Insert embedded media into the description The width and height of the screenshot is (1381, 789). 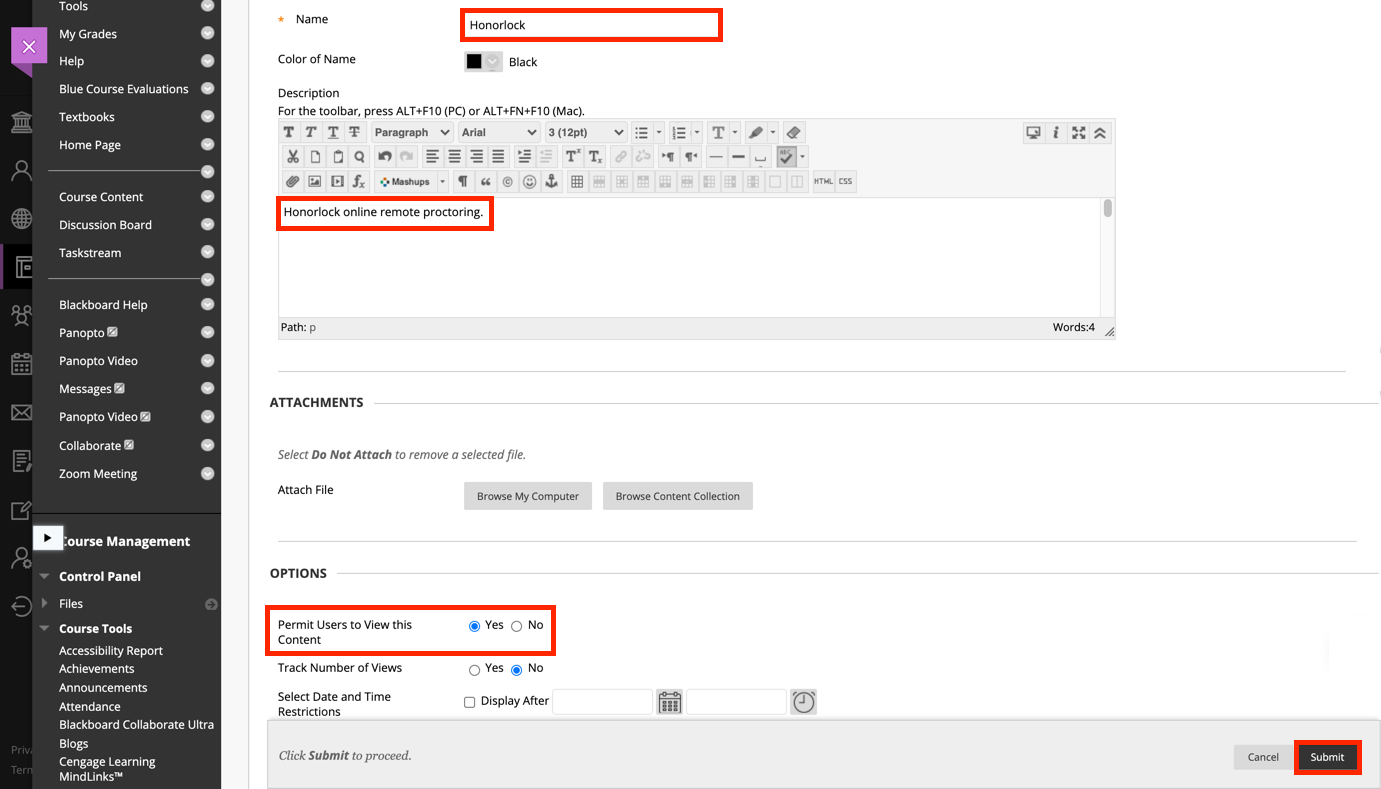coord(337,182)
